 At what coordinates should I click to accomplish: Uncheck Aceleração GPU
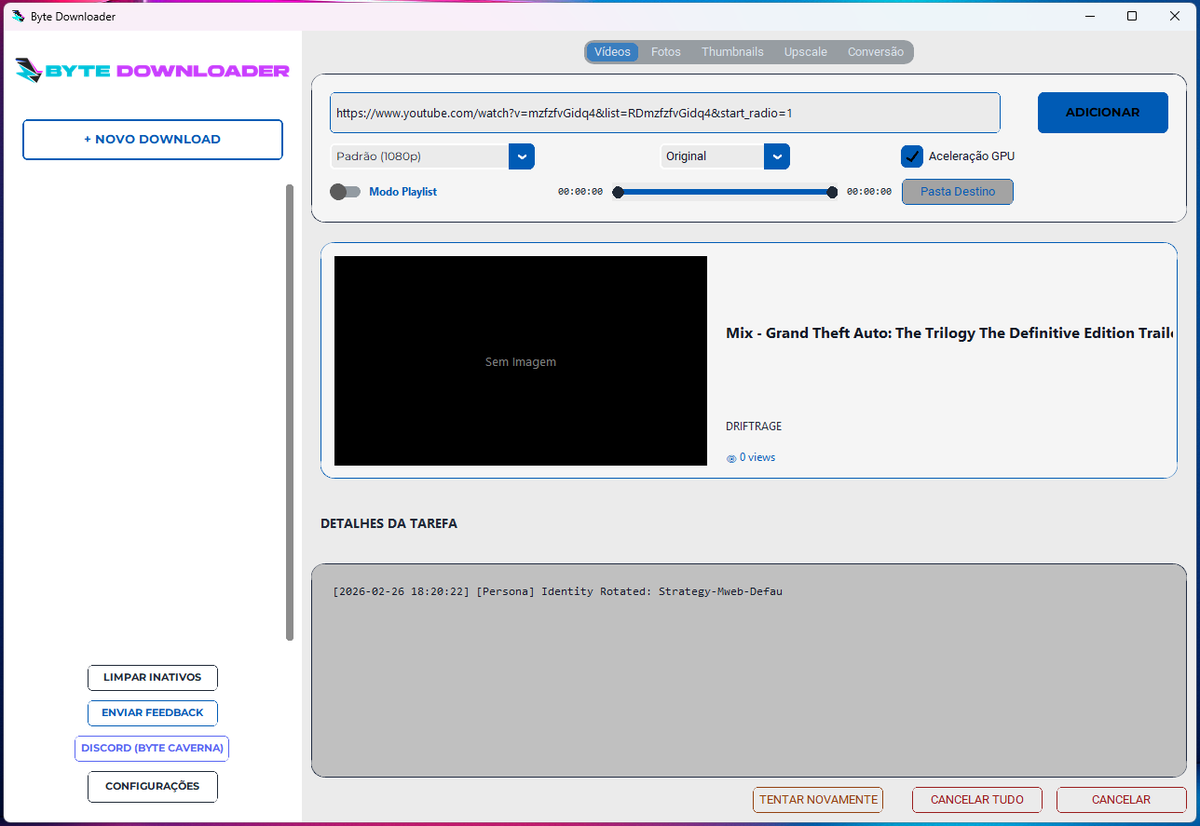(911, 156)
